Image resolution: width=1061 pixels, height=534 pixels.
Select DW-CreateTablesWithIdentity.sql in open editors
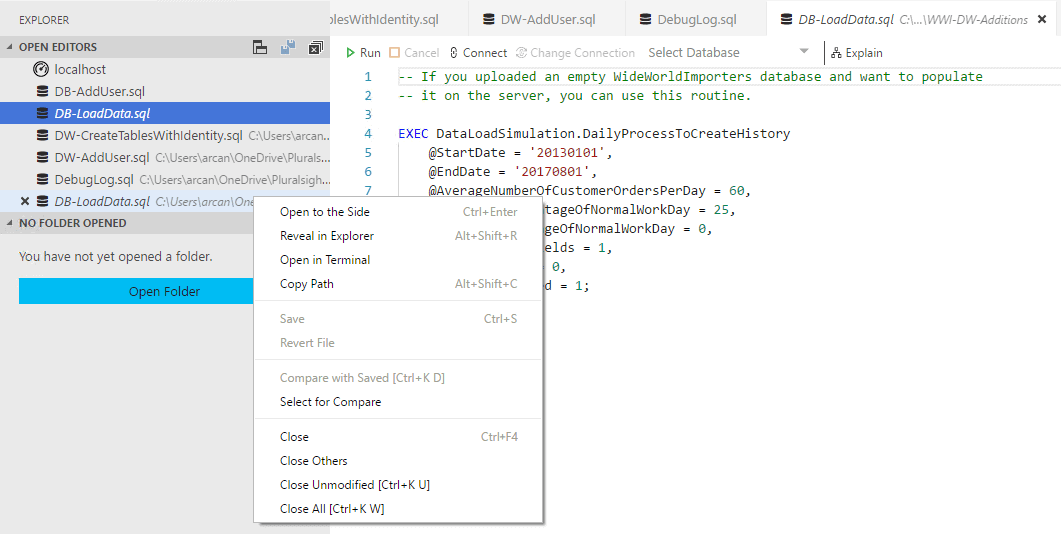click(148, 136)
